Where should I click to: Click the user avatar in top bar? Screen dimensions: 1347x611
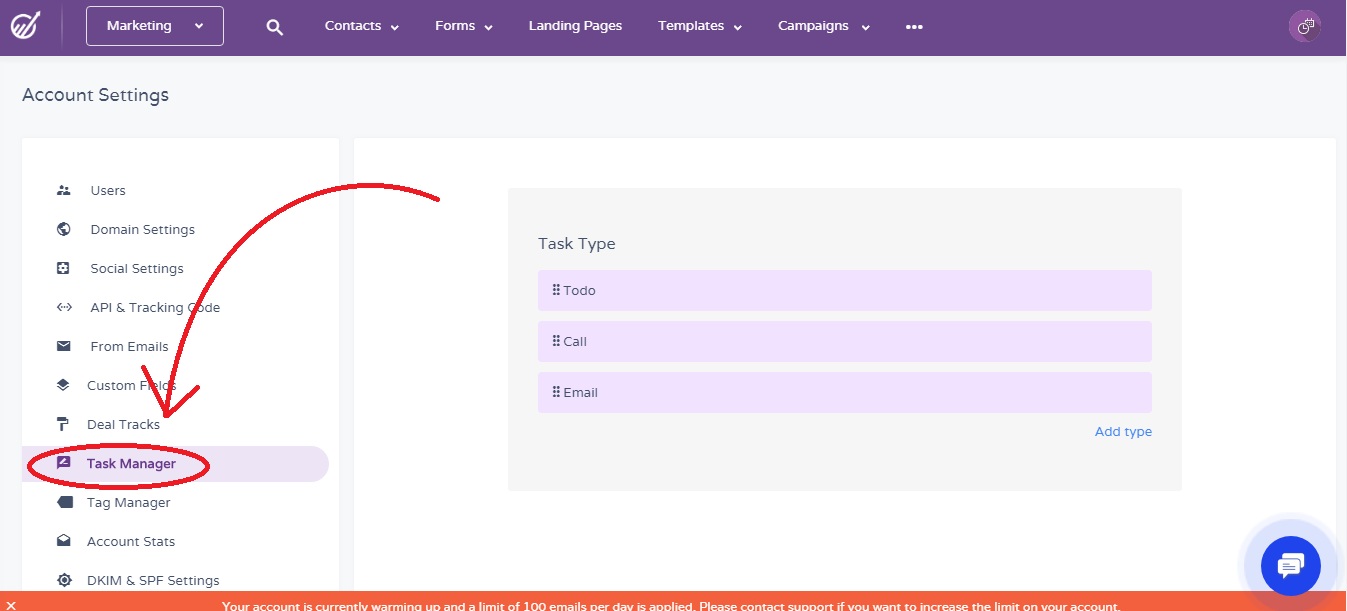[1305, 27]
